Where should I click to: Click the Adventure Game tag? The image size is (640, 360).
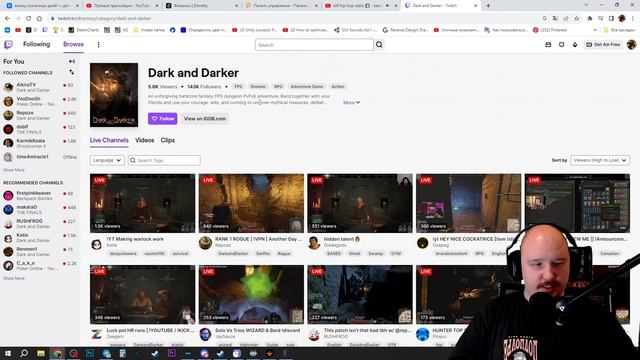click(x=307, y=87)
